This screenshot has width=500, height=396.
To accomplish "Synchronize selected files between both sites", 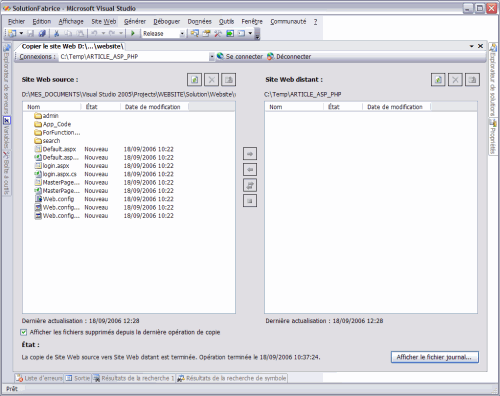I will click(250, 185).
